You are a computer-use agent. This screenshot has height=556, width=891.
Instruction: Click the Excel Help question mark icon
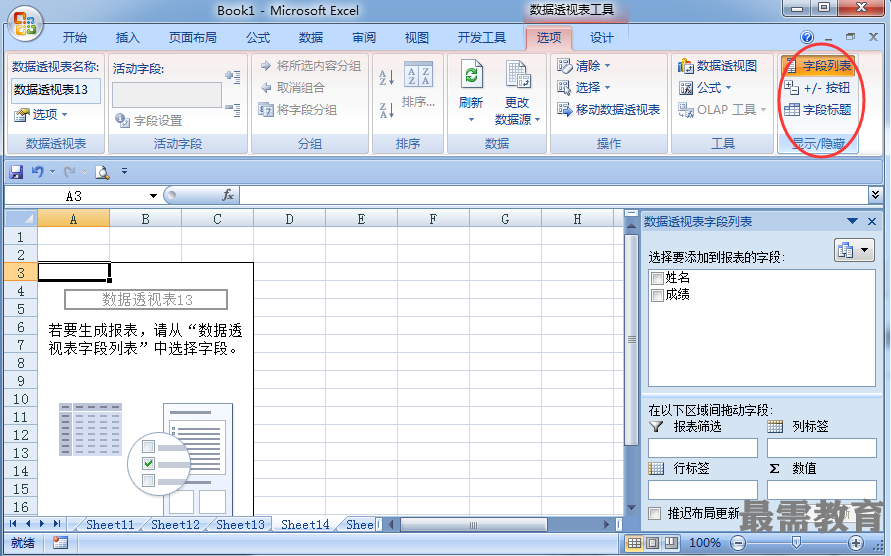(x=807, y=37)
